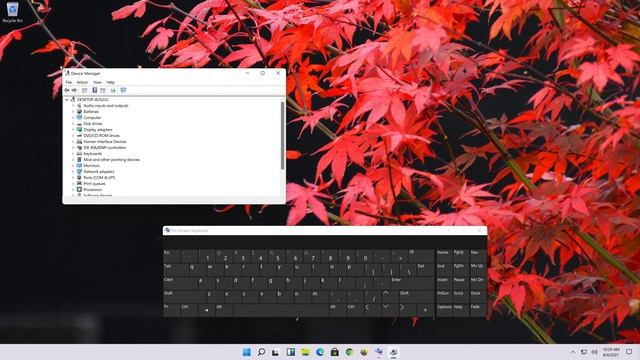
Task: Expand the Disk drives category chevron
Action: click(73, 124)
